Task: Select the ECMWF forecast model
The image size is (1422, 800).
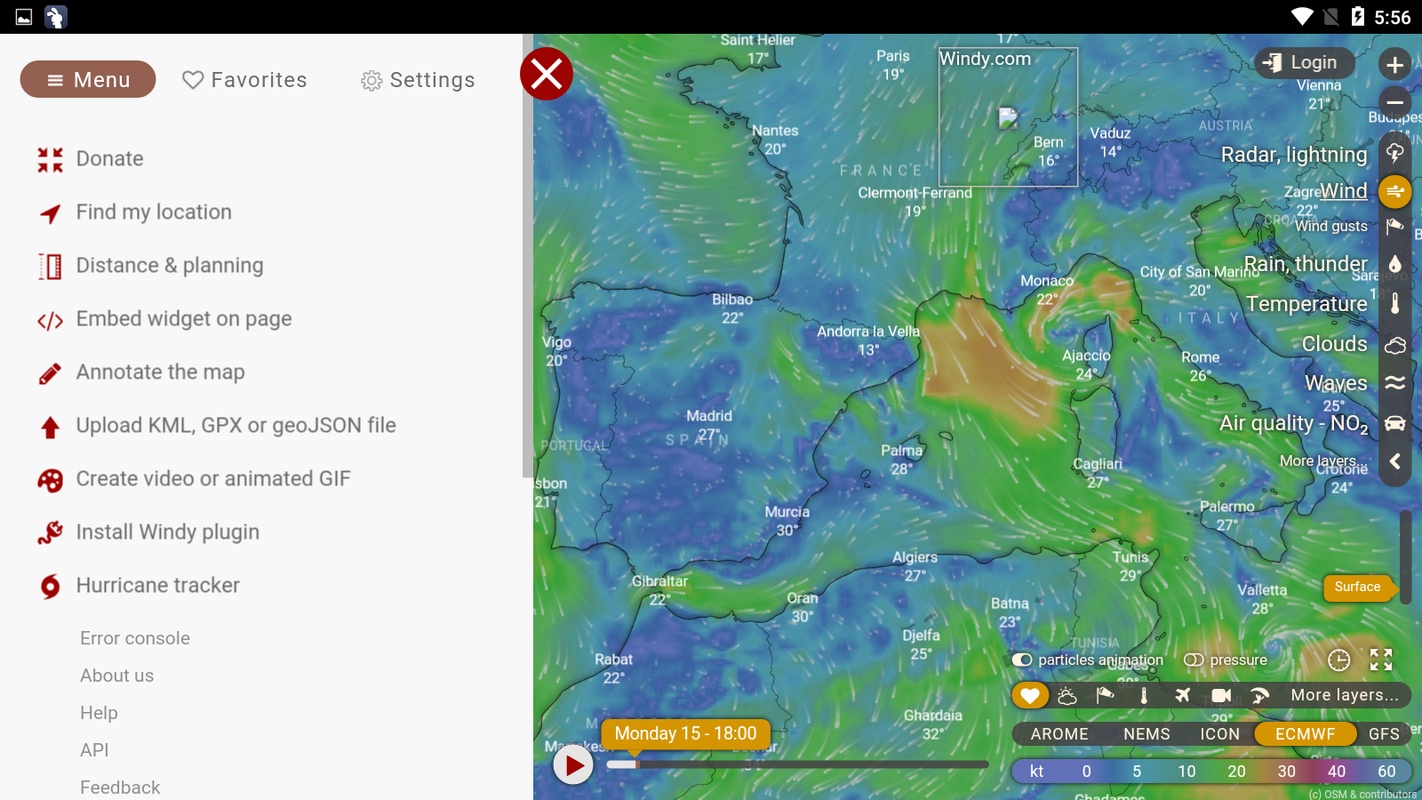Action: pyautogui.click(x=1305, y=734)
